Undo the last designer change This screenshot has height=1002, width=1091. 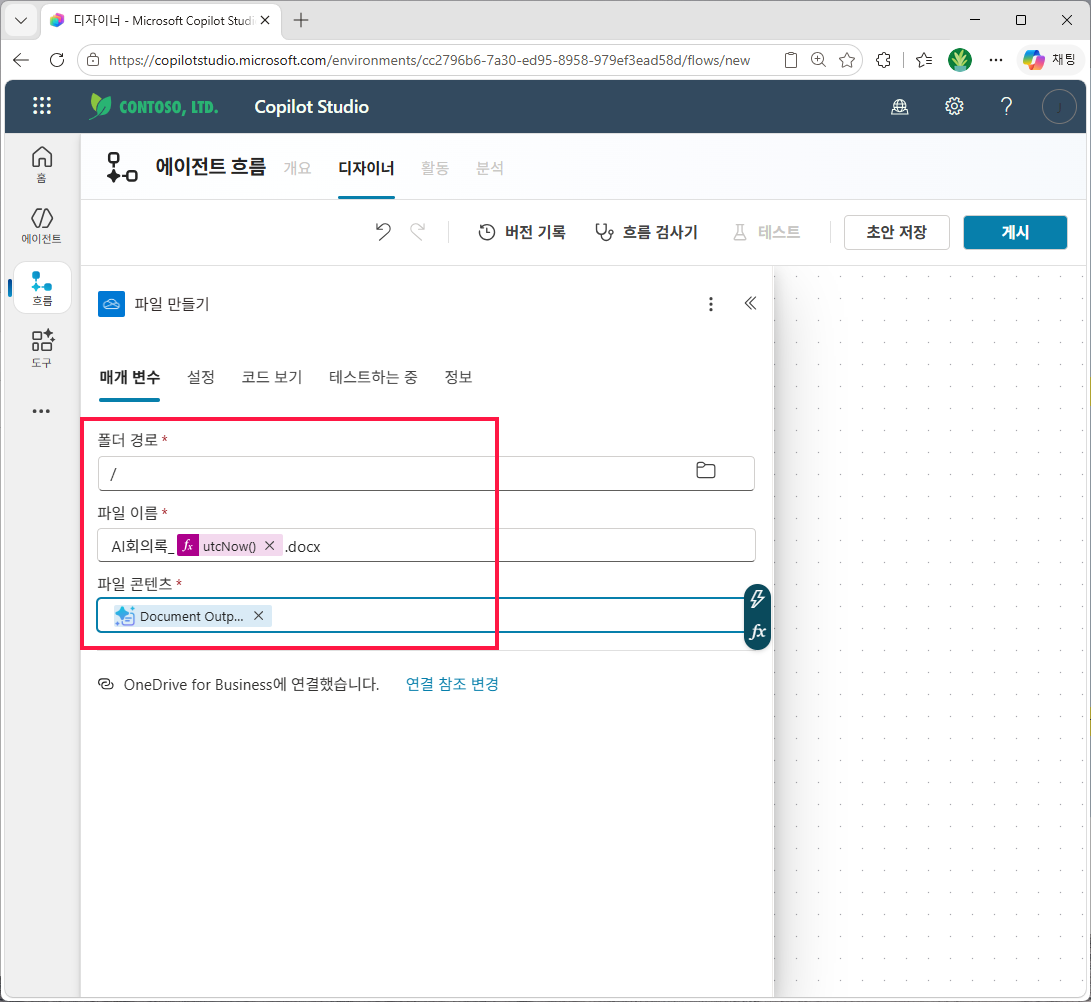click(x=383, y=232)
